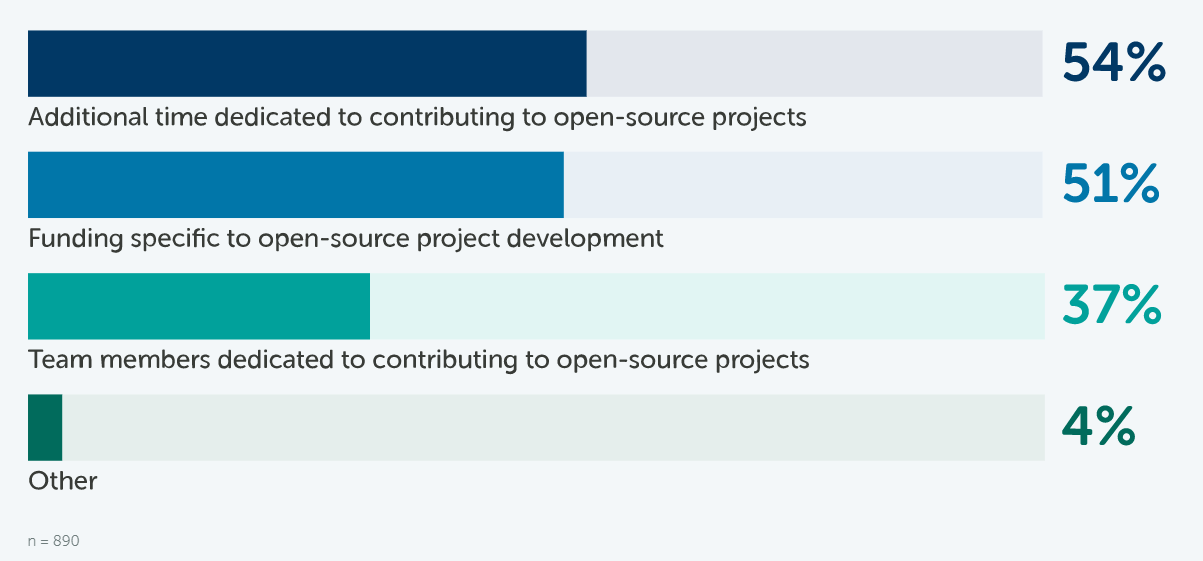Select the 4% value label
1203x561 pixels.
pos(1097,427)
